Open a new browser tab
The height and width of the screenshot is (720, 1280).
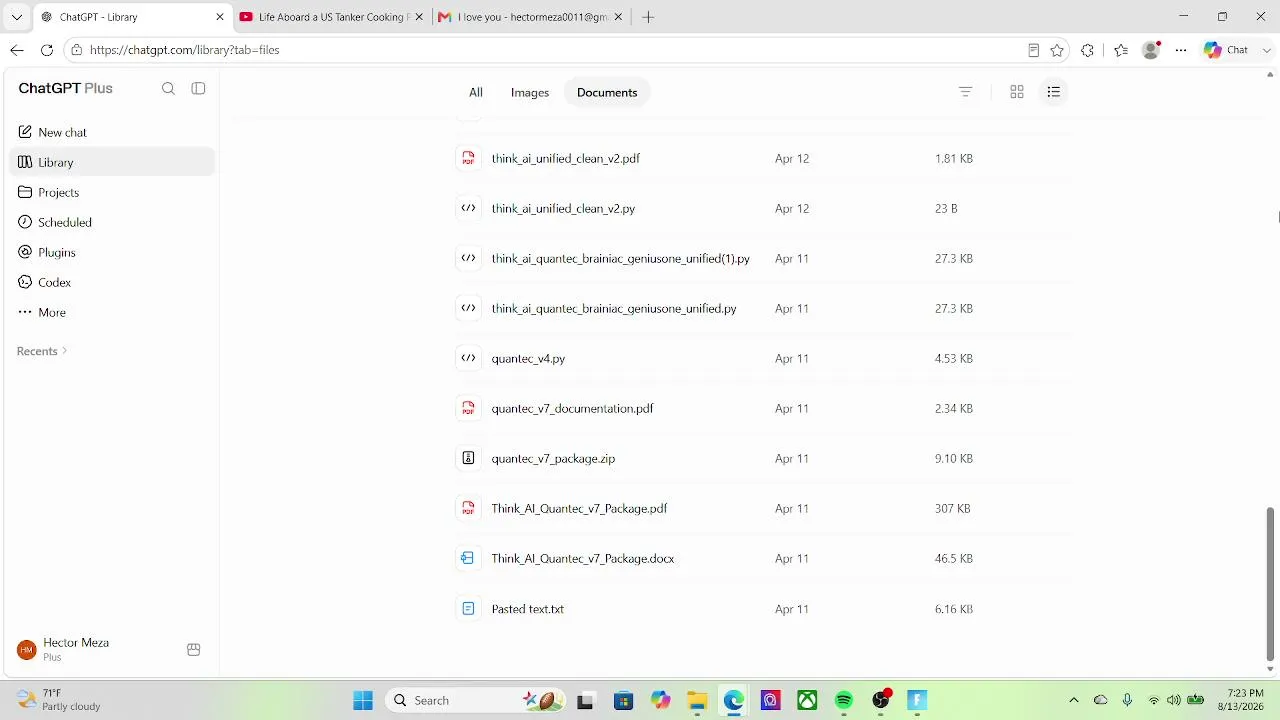point(648,17)
